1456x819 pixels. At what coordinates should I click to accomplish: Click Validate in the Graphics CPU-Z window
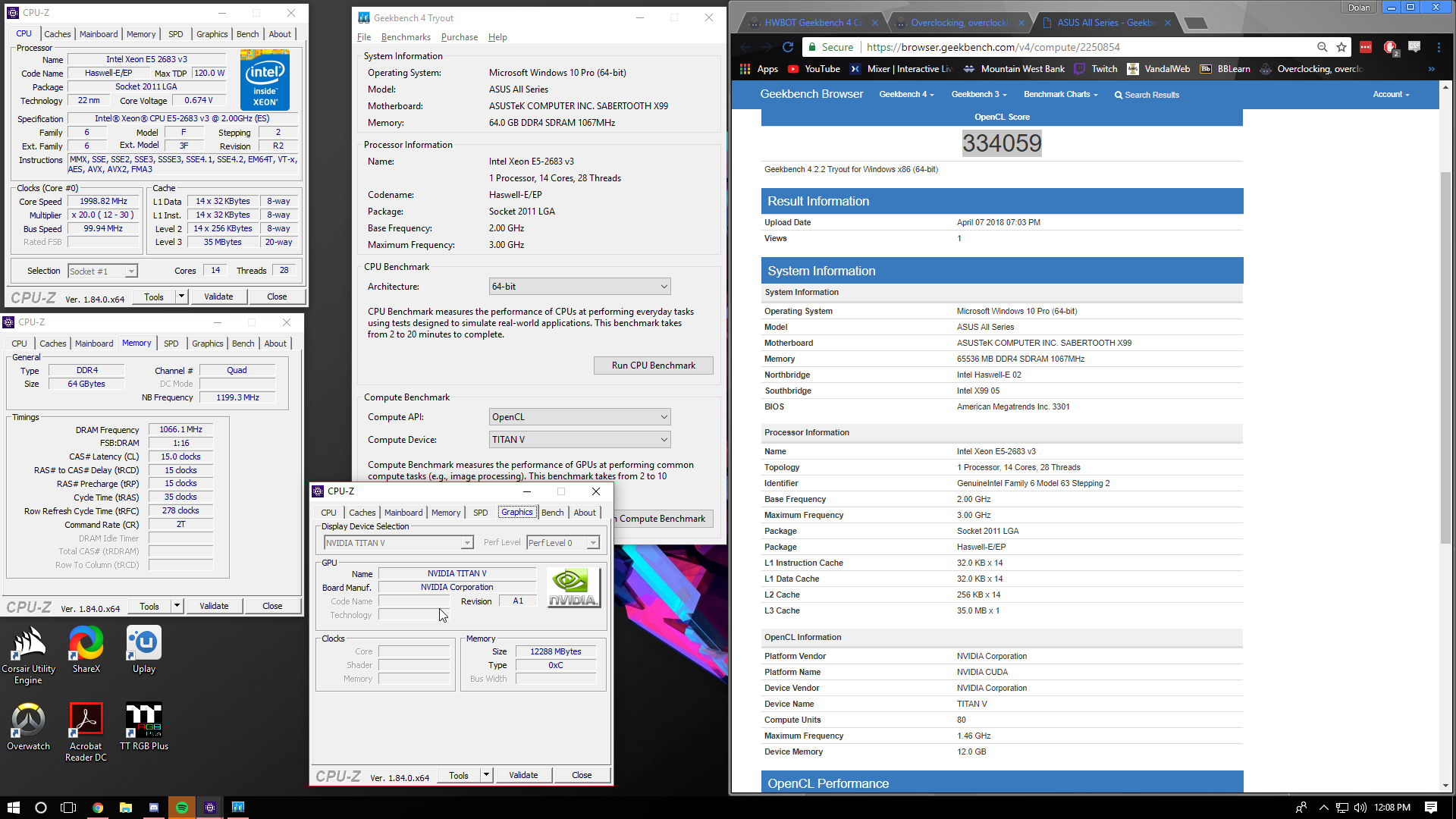pos(523,775)
